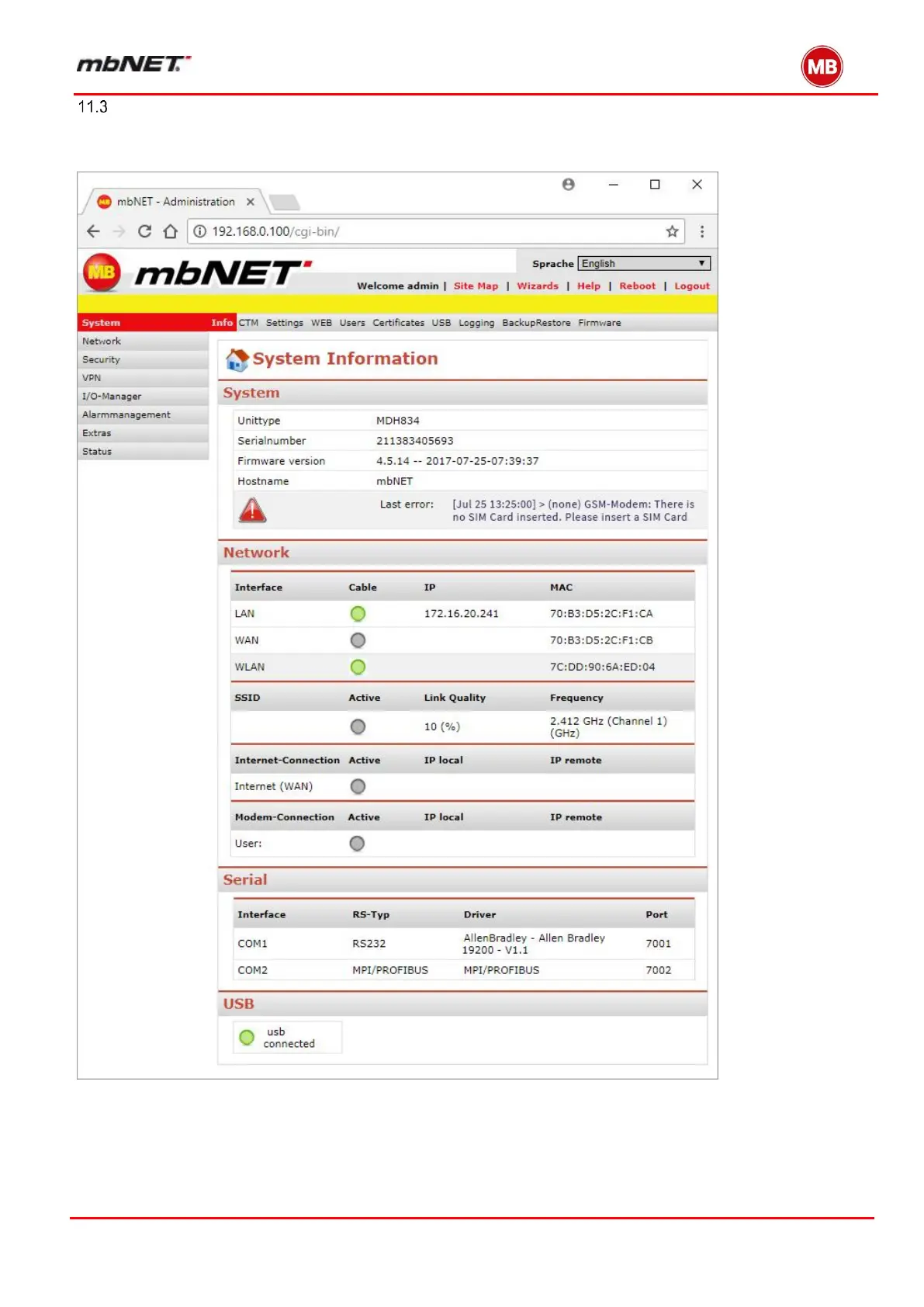Open I/O-Manager in the sidebar menu

(144, 397)
